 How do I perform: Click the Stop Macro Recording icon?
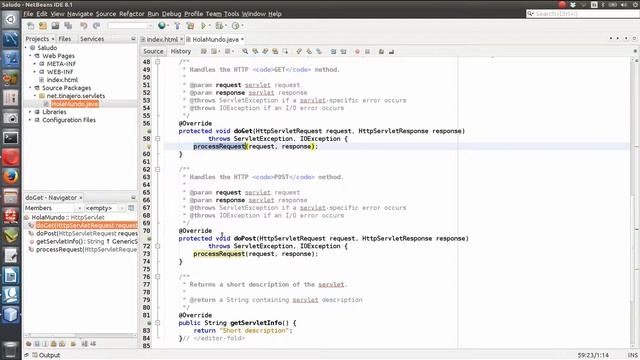367,51
